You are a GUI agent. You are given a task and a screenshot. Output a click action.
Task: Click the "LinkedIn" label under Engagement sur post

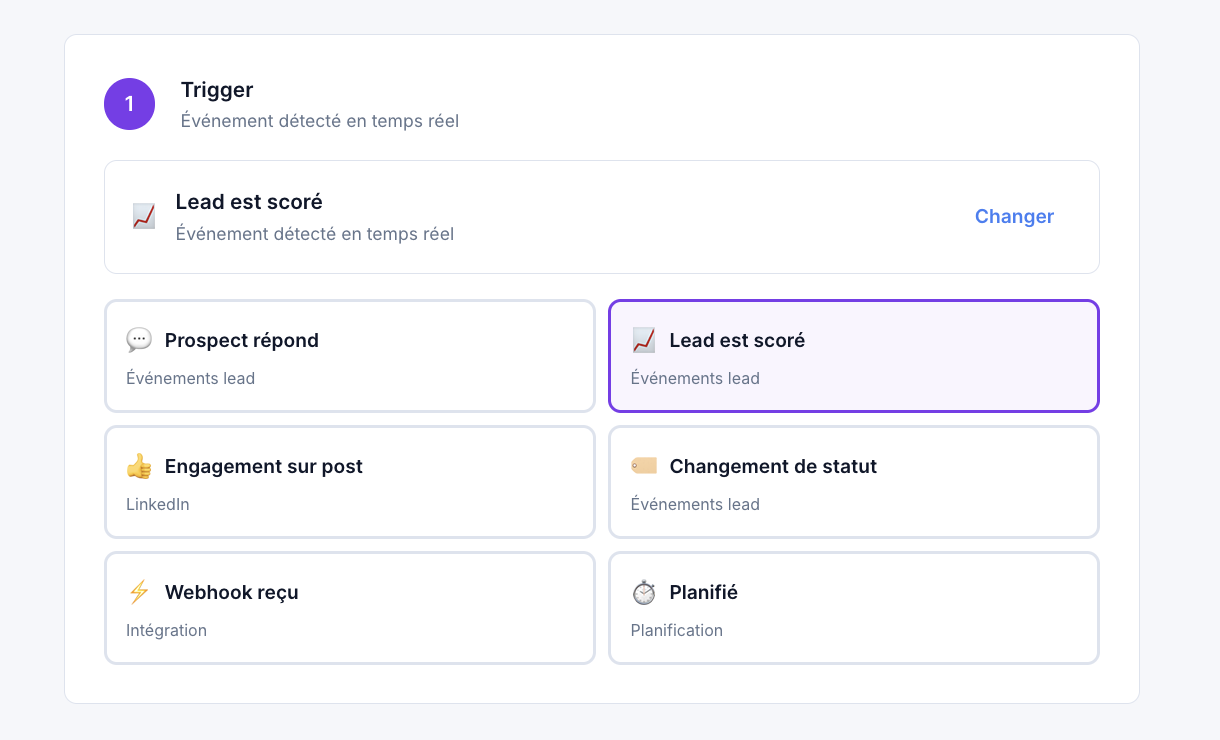tap(158, 504)
